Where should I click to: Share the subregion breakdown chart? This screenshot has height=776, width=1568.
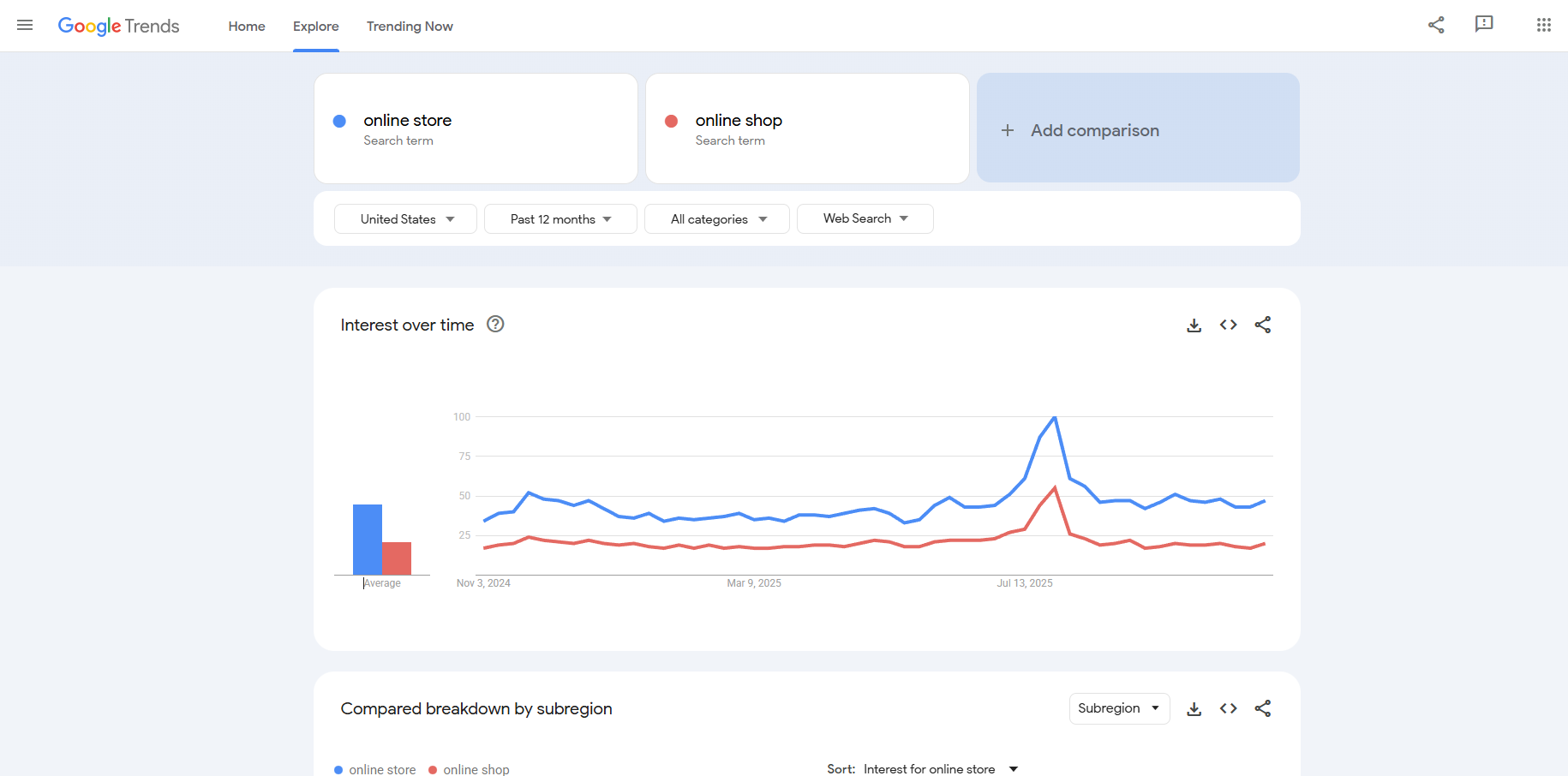coord(1263,708)
